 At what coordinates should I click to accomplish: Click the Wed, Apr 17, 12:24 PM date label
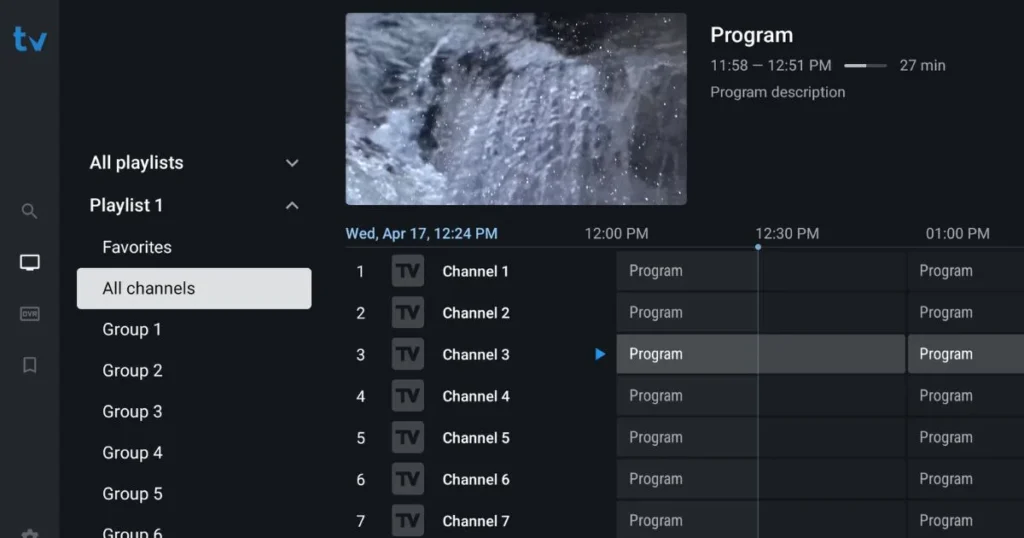click(x=421, y=234)
